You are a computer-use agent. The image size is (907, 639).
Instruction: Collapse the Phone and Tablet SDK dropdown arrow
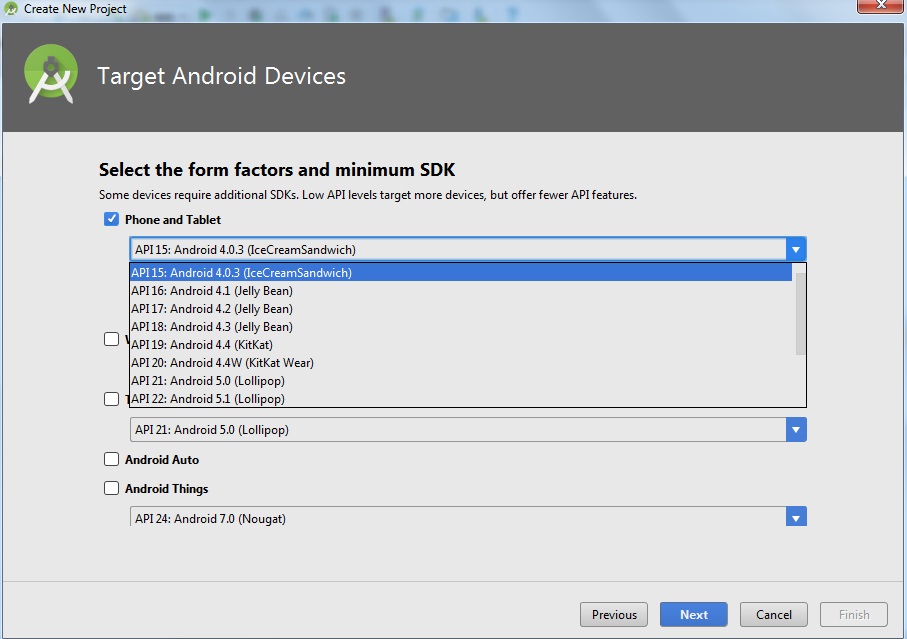(796, 249)
